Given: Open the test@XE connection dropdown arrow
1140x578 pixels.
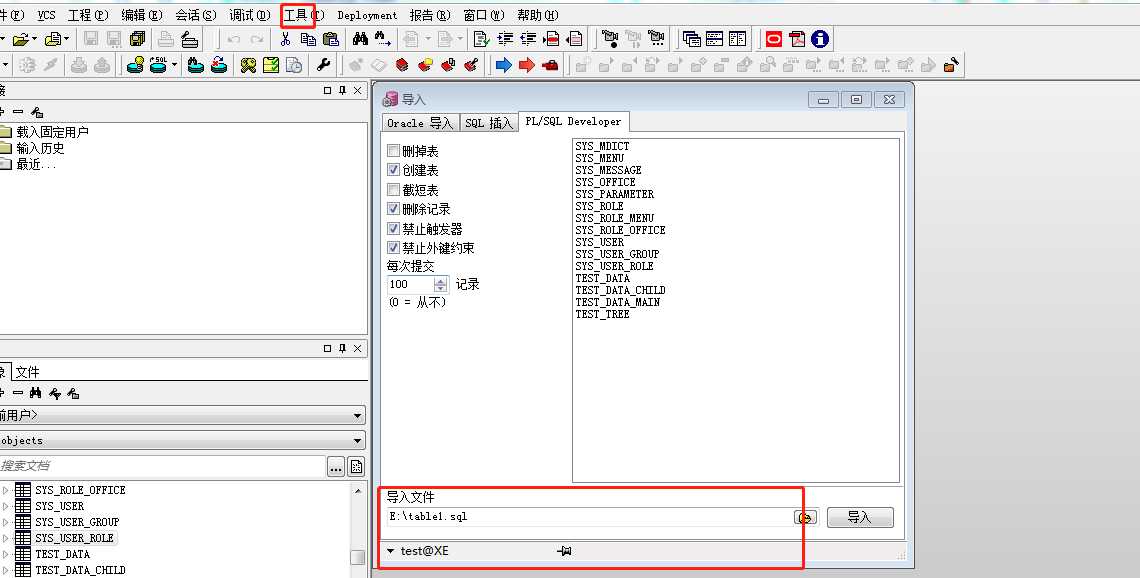Looking at the screenshot, I should click(x=390, y=551).
